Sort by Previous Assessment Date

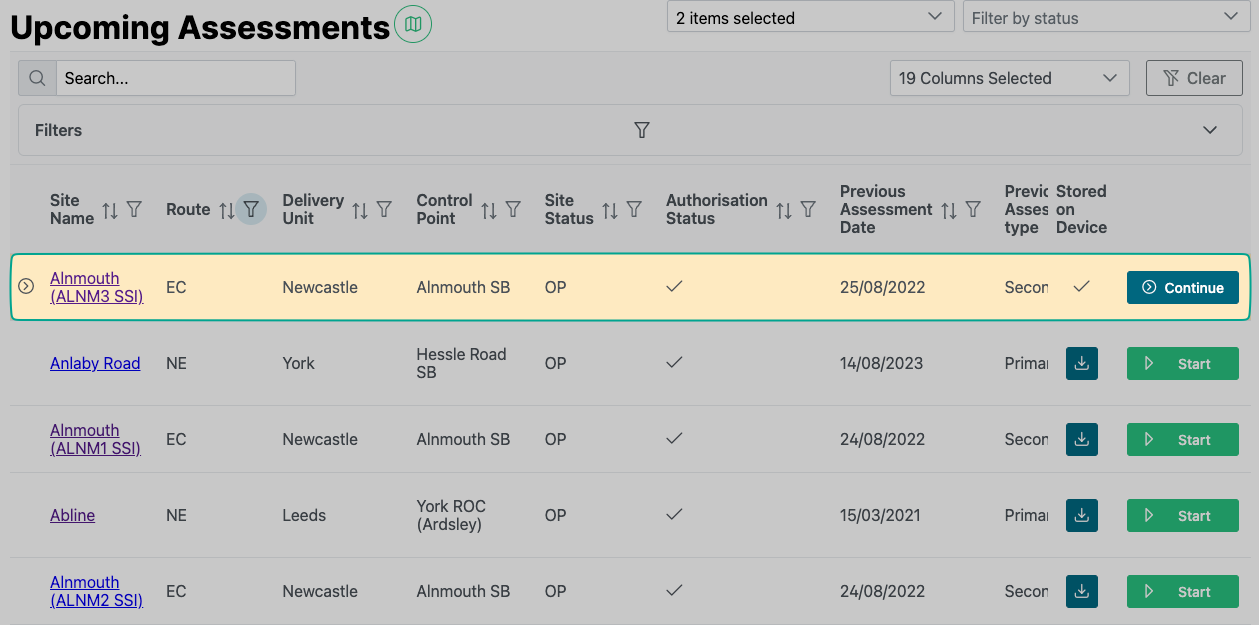pos(949,210)
